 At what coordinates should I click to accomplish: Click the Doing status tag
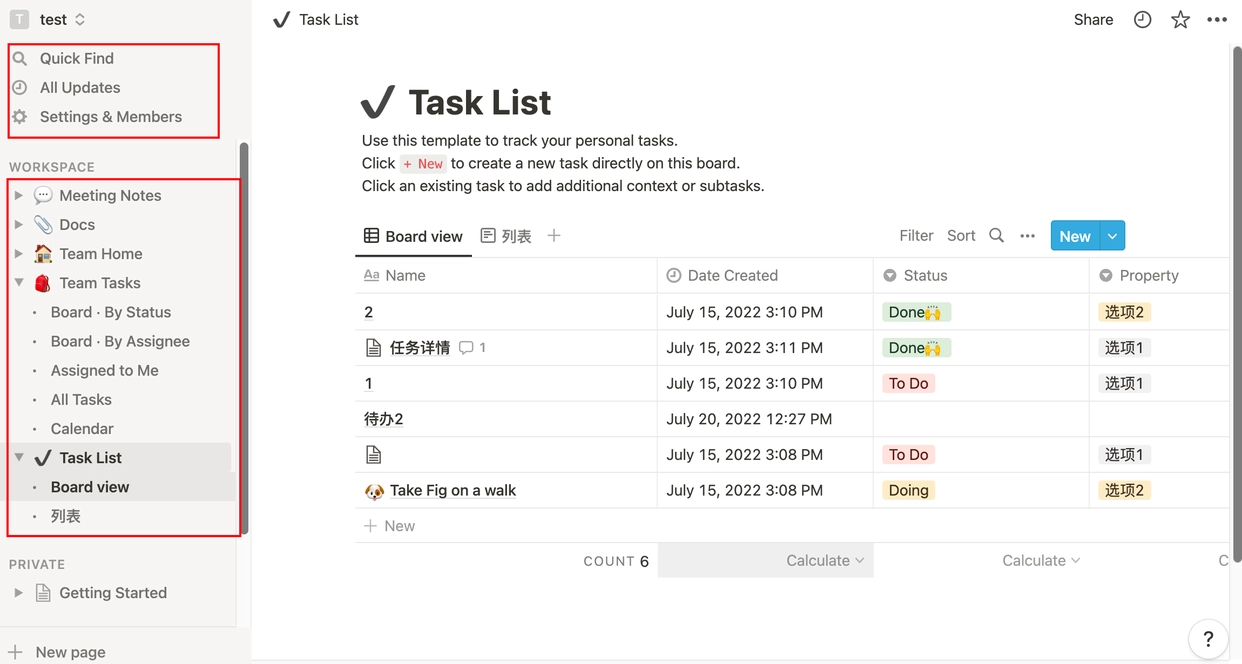tap(908, 490)
